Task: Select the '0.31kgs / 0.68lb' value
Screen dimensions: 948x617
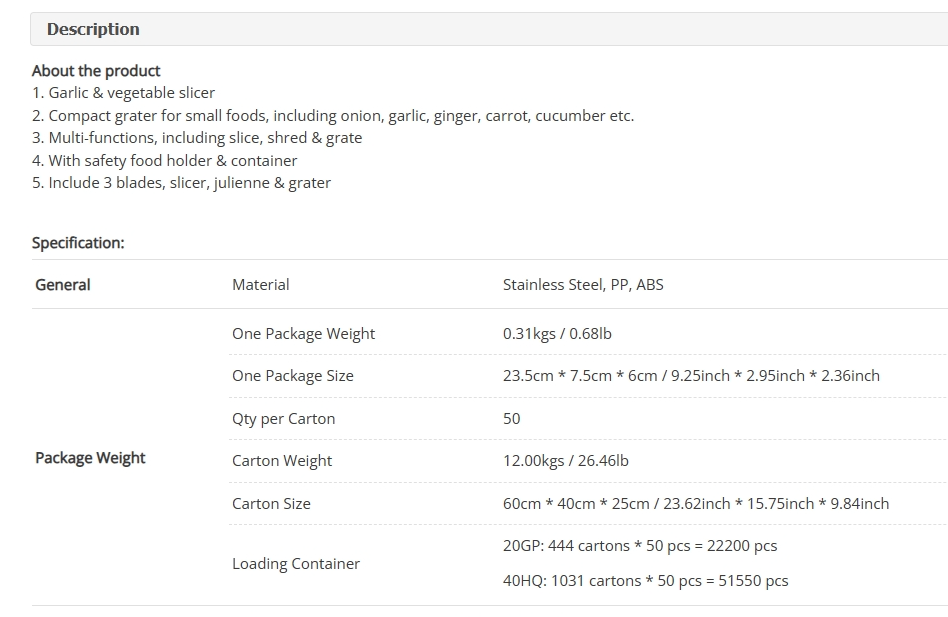Action: point(557,334)
